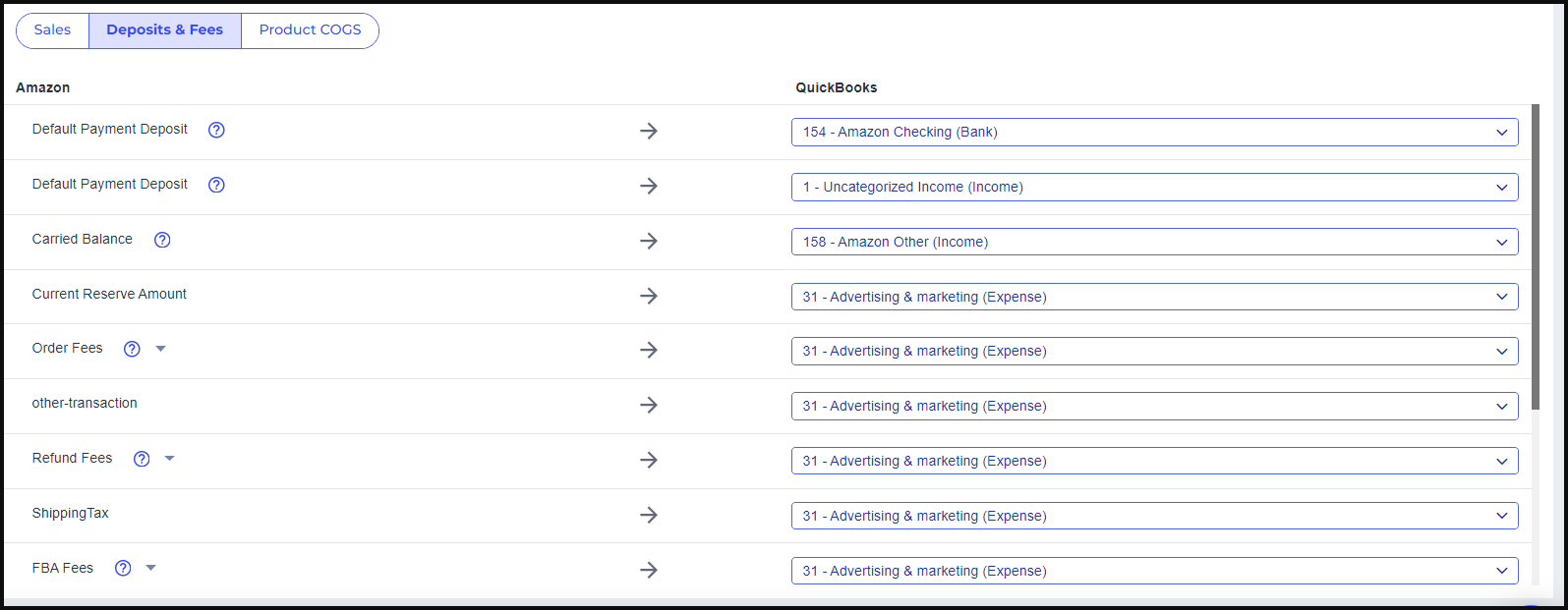
Task: Click the Order Fees help icon
Action: [x=132, y=349]
